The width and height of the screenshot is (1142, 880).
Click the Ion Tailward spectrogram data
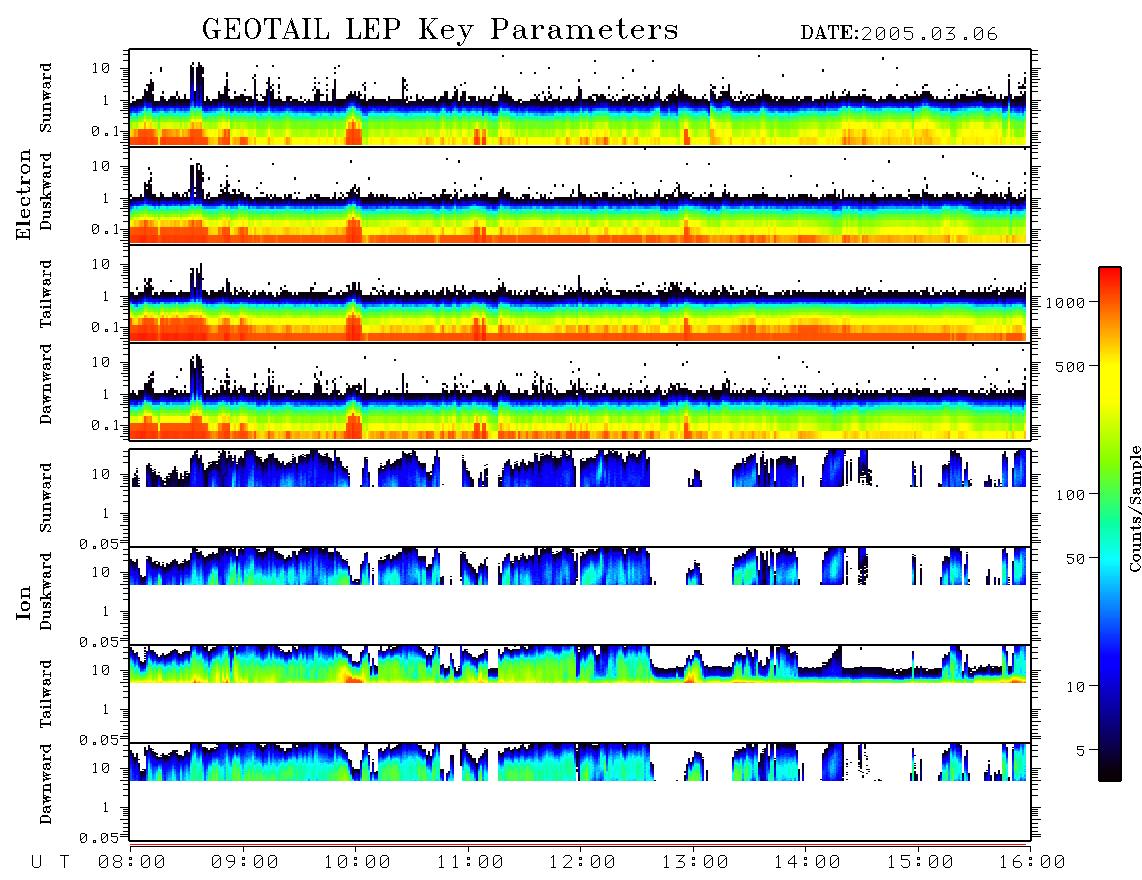[580, 664]
